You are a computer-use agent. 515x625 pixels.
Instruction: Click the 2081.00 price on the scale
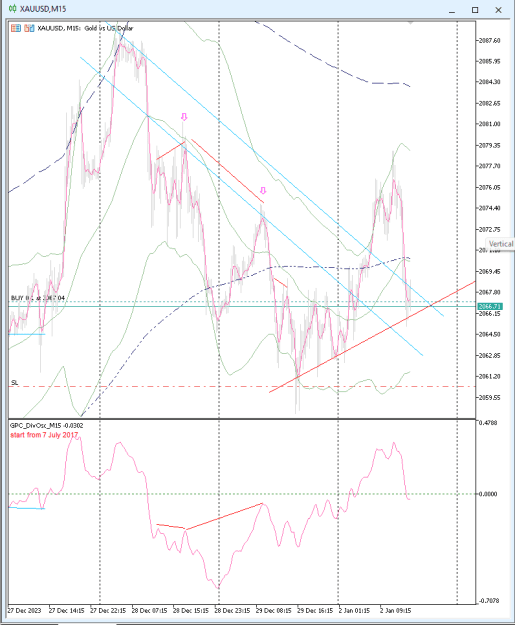coord(490,124)
